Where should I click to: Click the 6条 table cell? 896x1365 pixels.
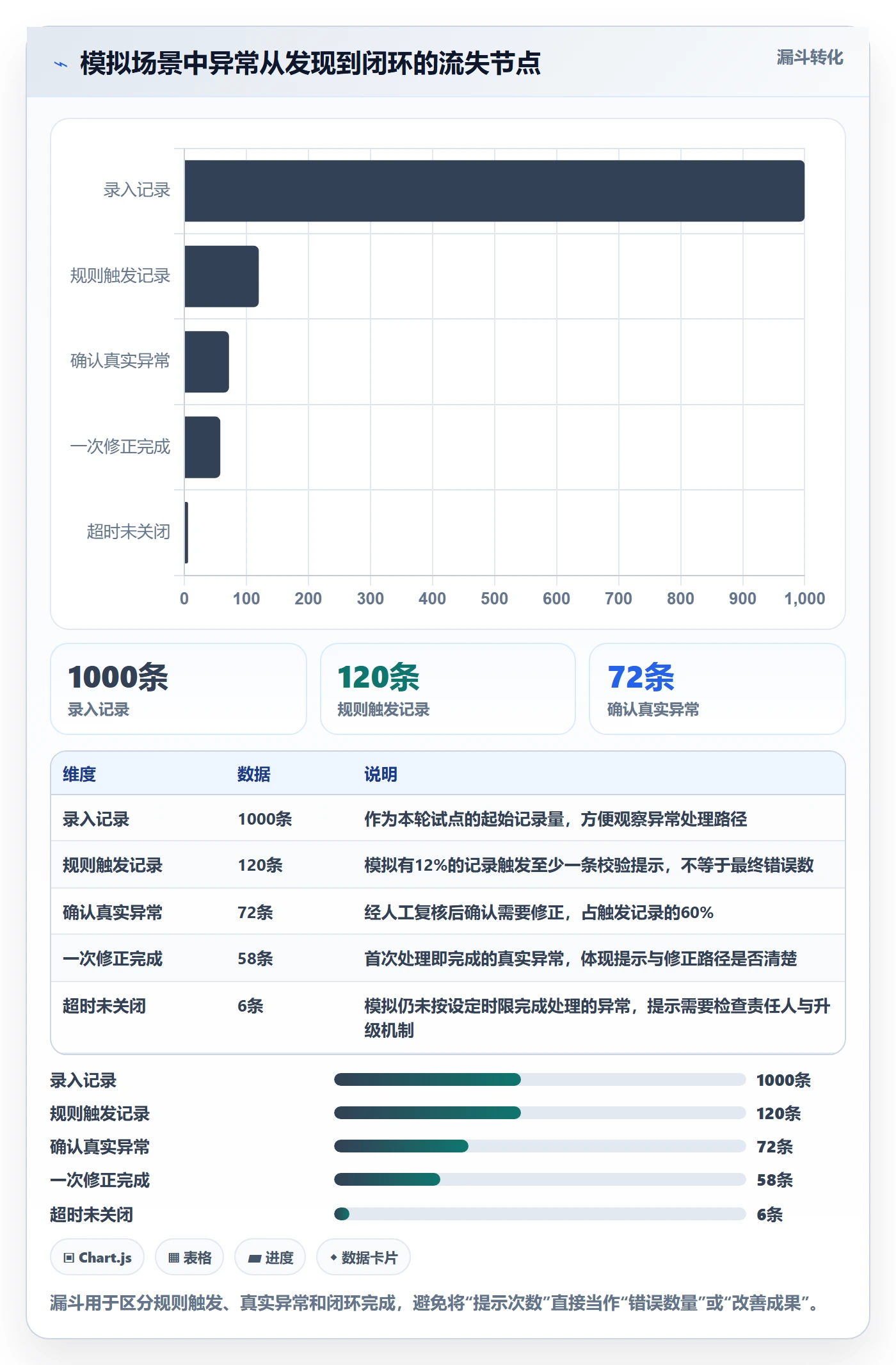tap(250, 1006)
